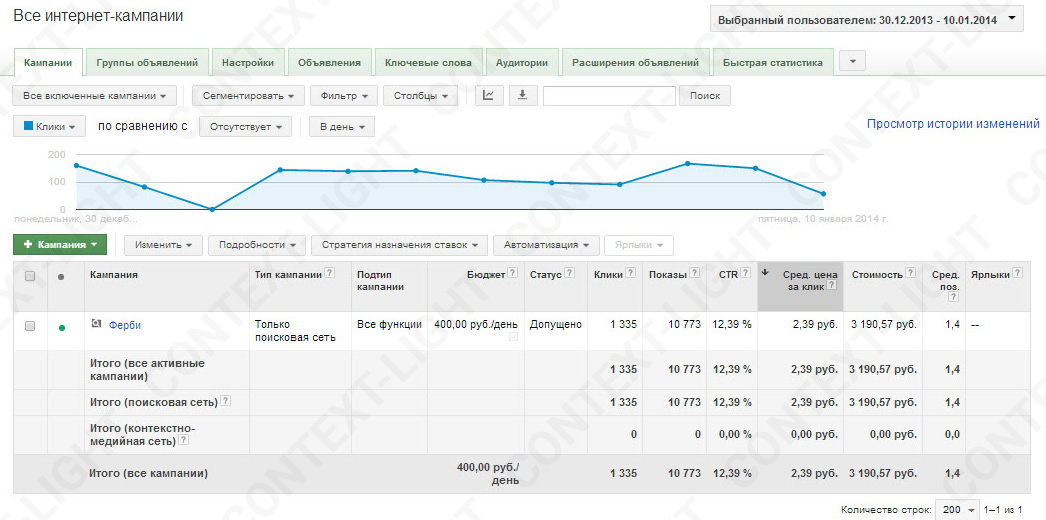Open help icon for Тип кампании column

point(329,274)
